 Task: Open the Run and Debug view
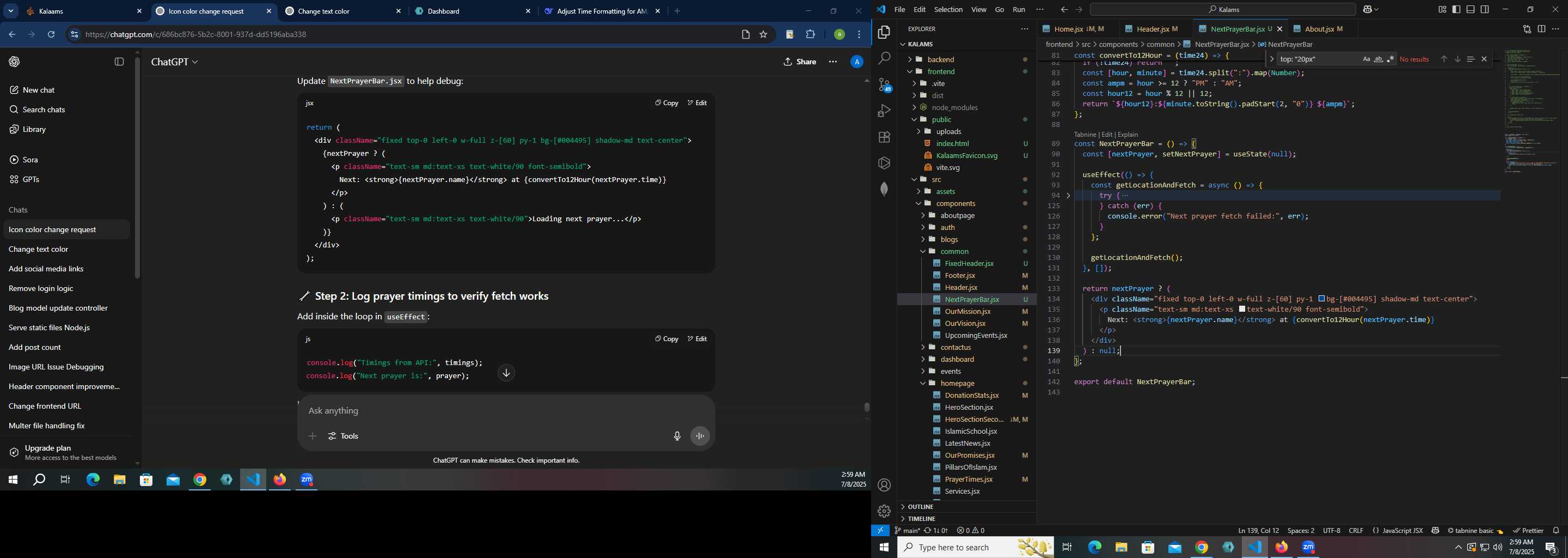(x=884, y=111)
